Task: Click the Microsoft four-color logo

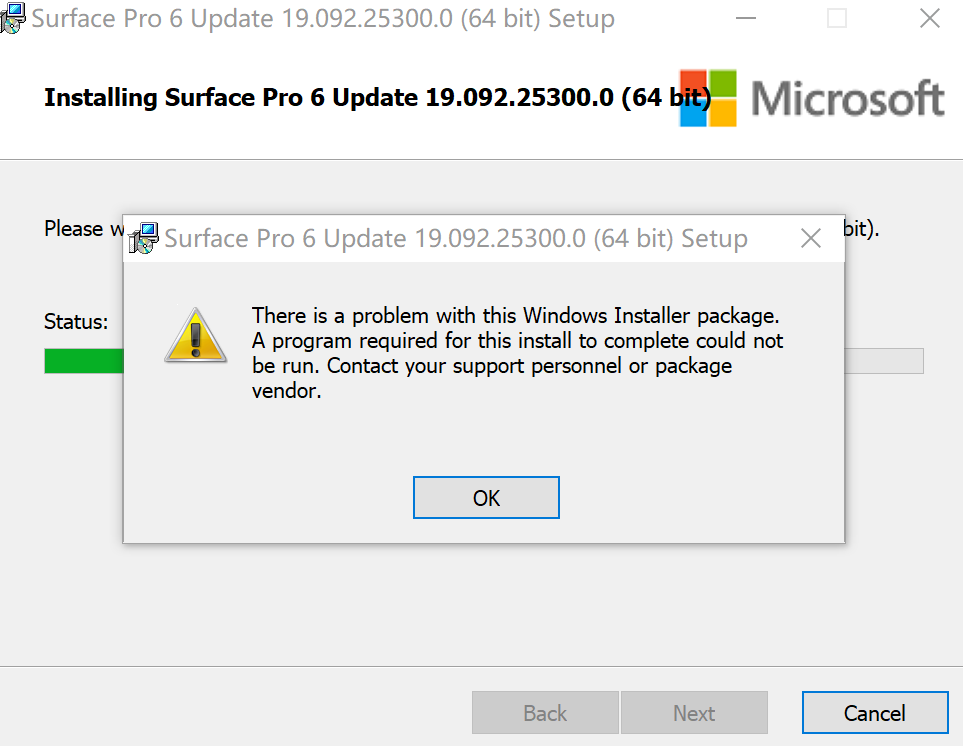Action: [x=708, y=98]
